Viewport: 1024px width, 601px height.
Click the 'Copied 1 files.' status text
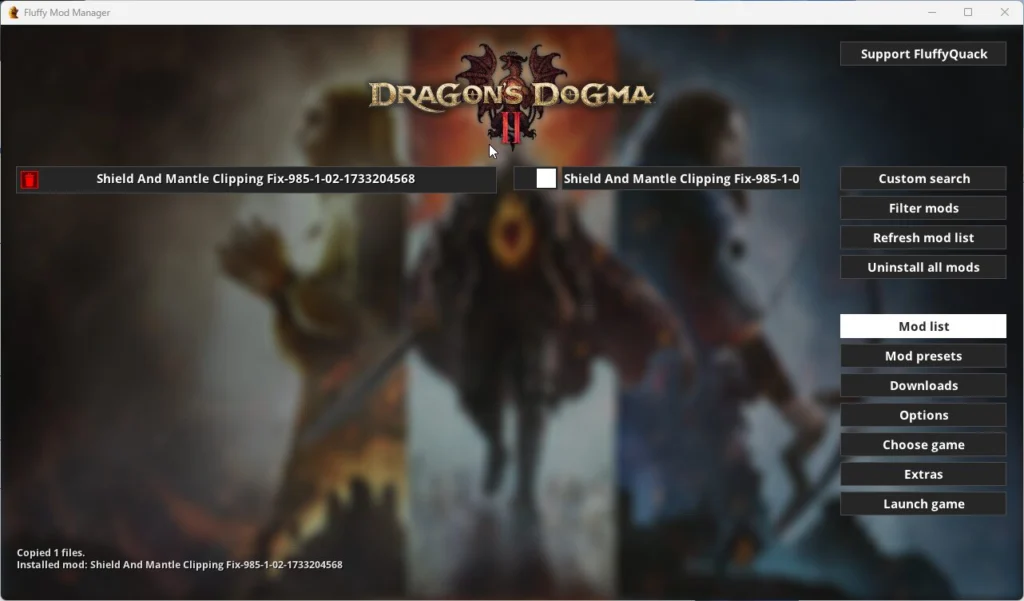click(50, 553)
